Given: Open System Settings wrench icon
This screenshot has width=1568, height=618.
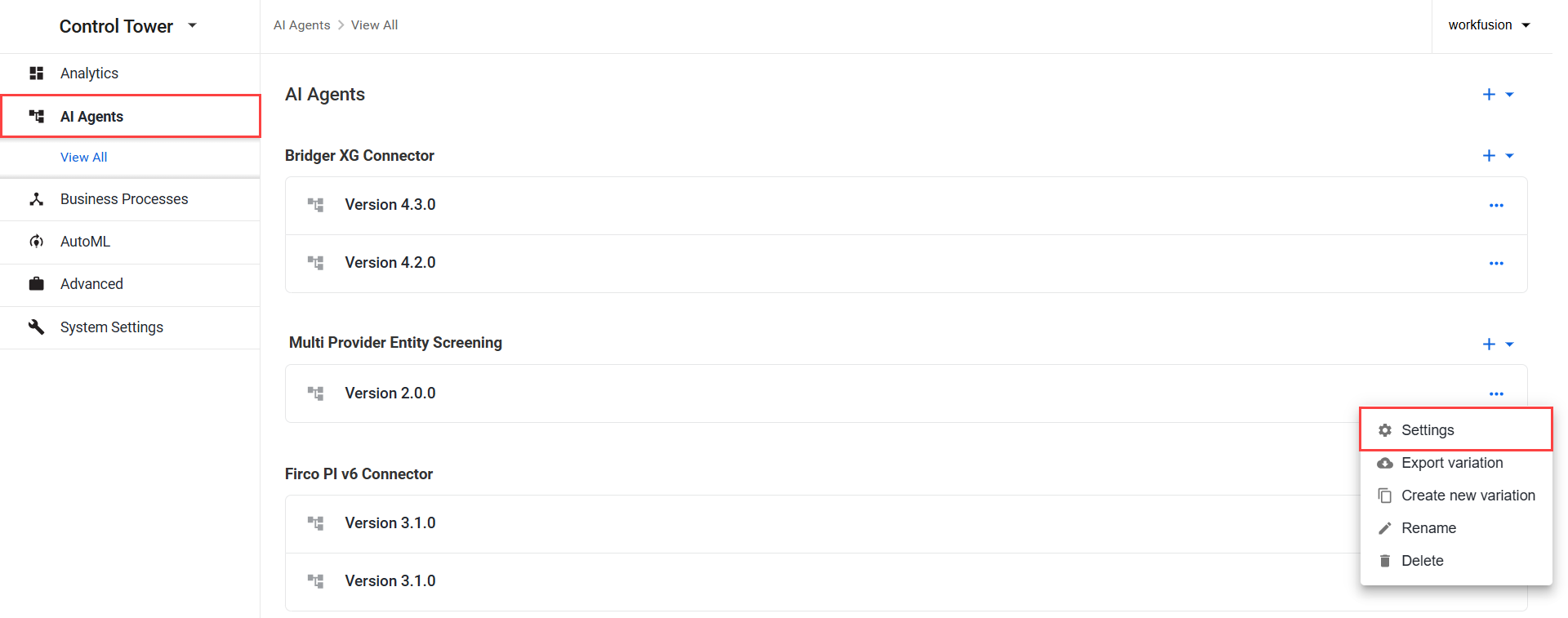Looking at the screenshot, I should [36, 327].
